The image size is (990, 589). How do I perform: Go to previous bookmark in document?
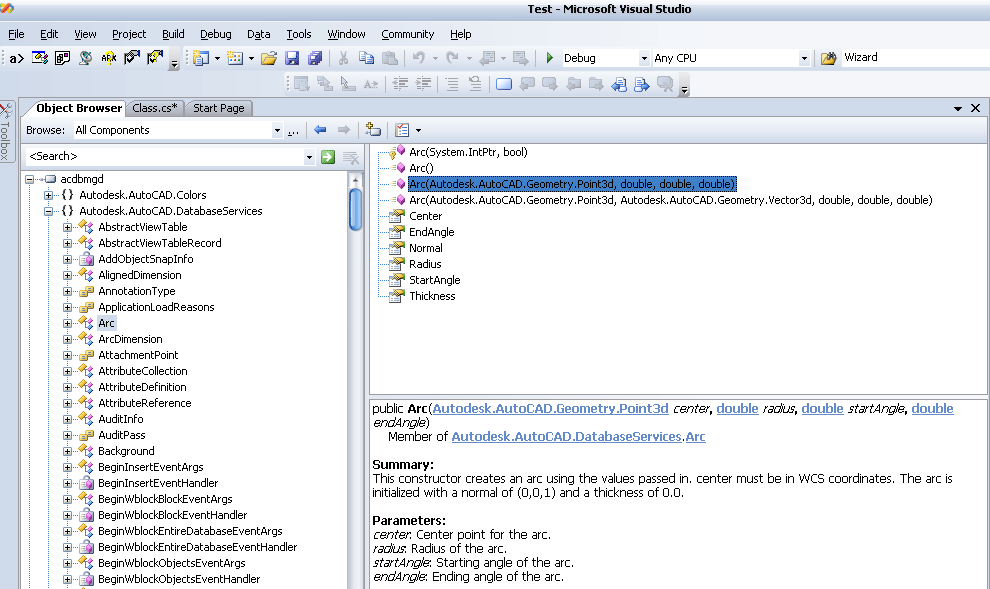[x=619, y=84]
